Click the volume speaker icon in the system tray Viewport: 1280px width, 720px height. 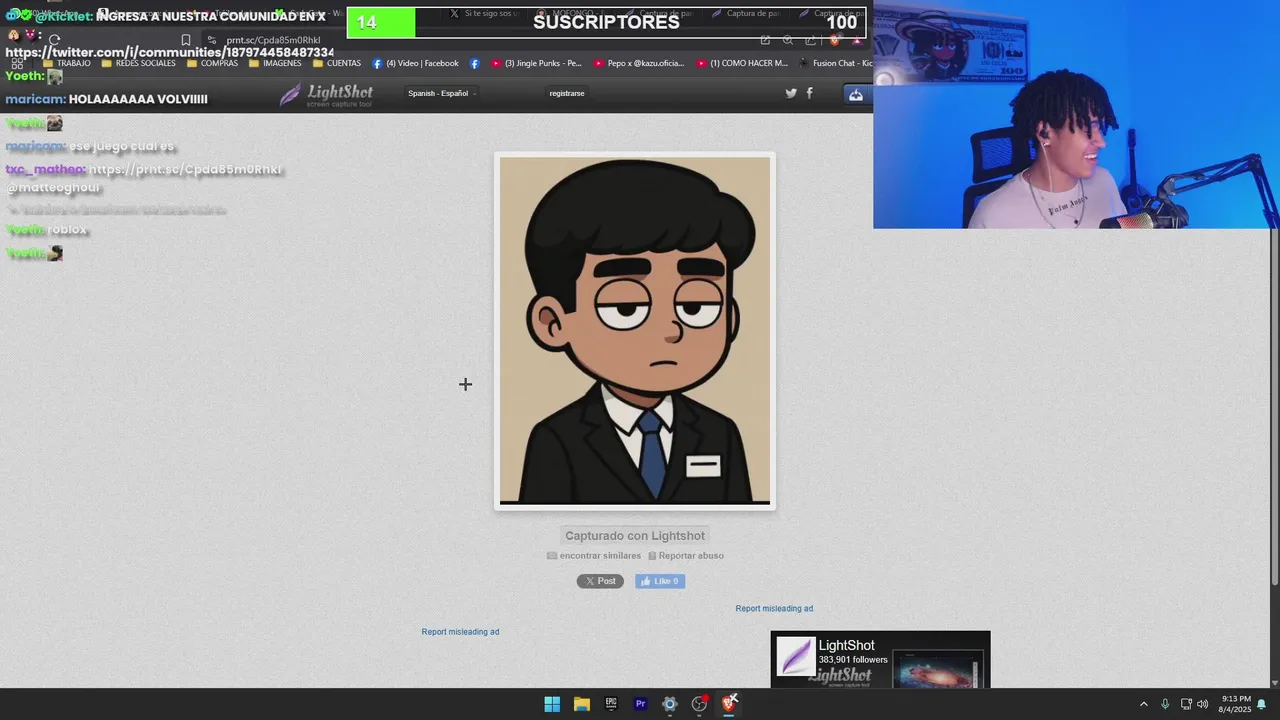(1203, 704)
